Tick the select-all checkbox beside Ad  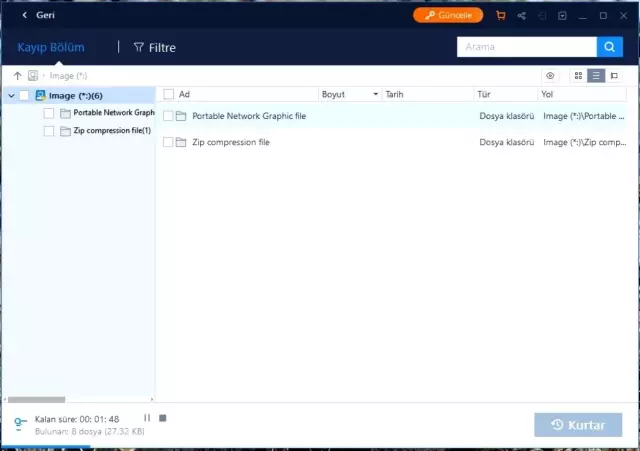pos(169,94)
